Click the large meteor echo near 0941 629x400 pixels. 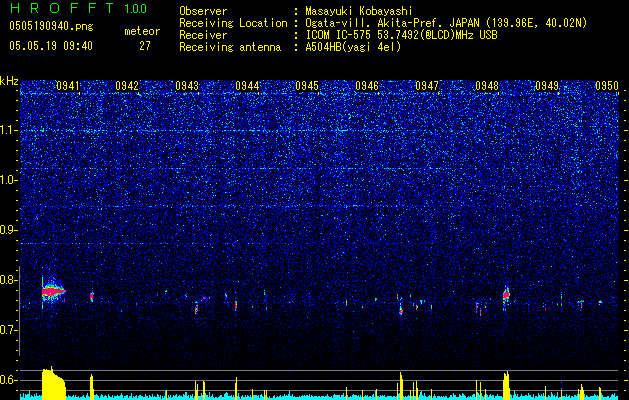click(53, 291)
